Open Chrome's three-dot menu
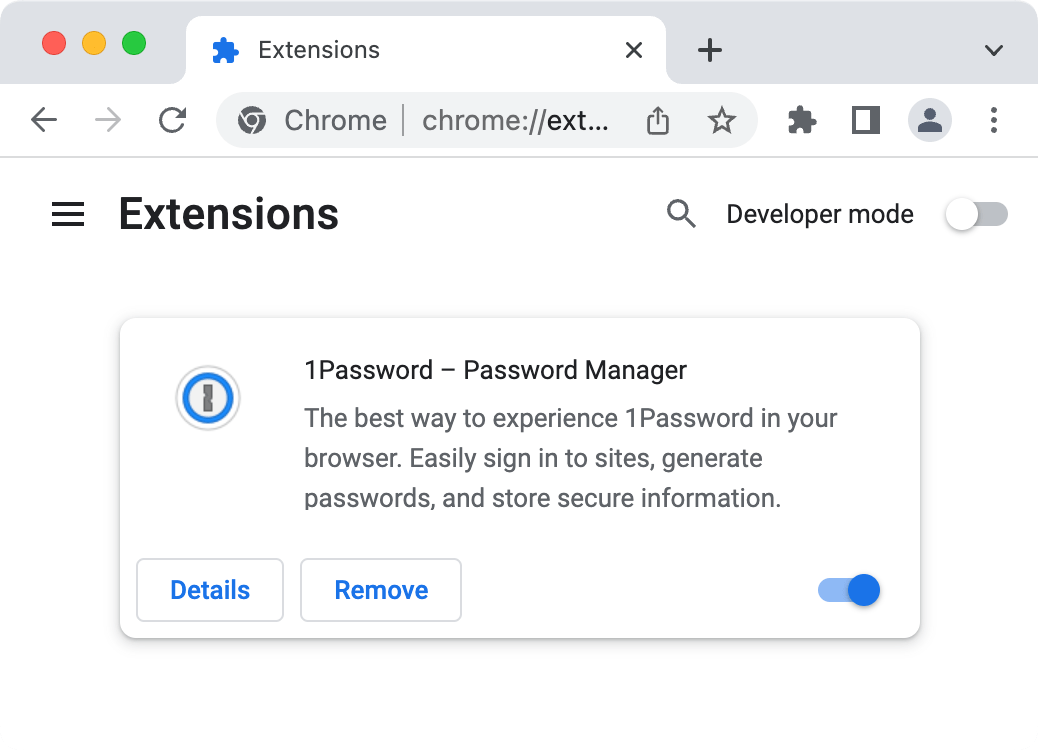 point(994,120)
